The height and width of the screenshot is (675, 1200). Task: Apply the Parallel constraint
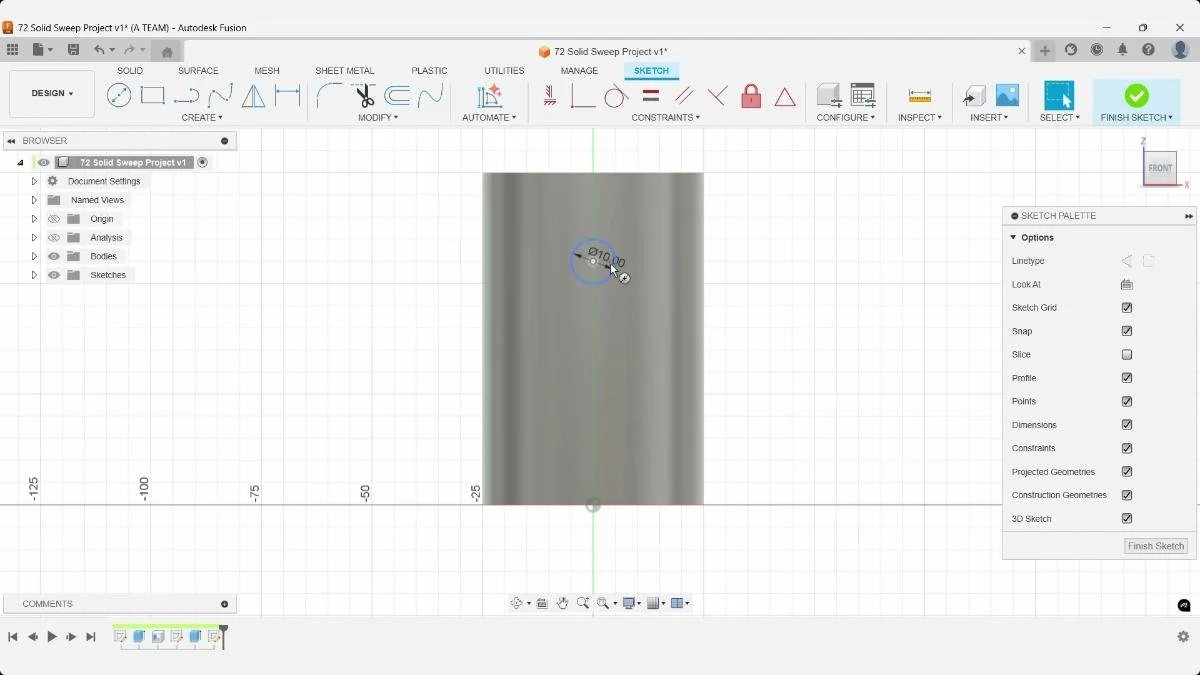click(x=684, y=96)
